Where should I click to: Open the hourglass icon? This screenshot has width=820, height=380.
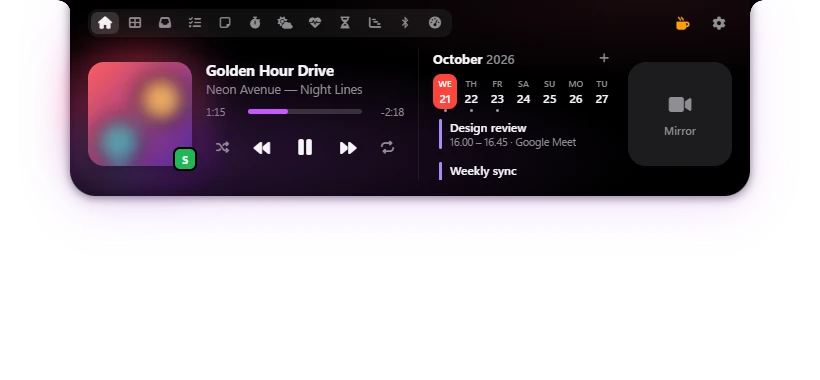(x=345, y=23)
